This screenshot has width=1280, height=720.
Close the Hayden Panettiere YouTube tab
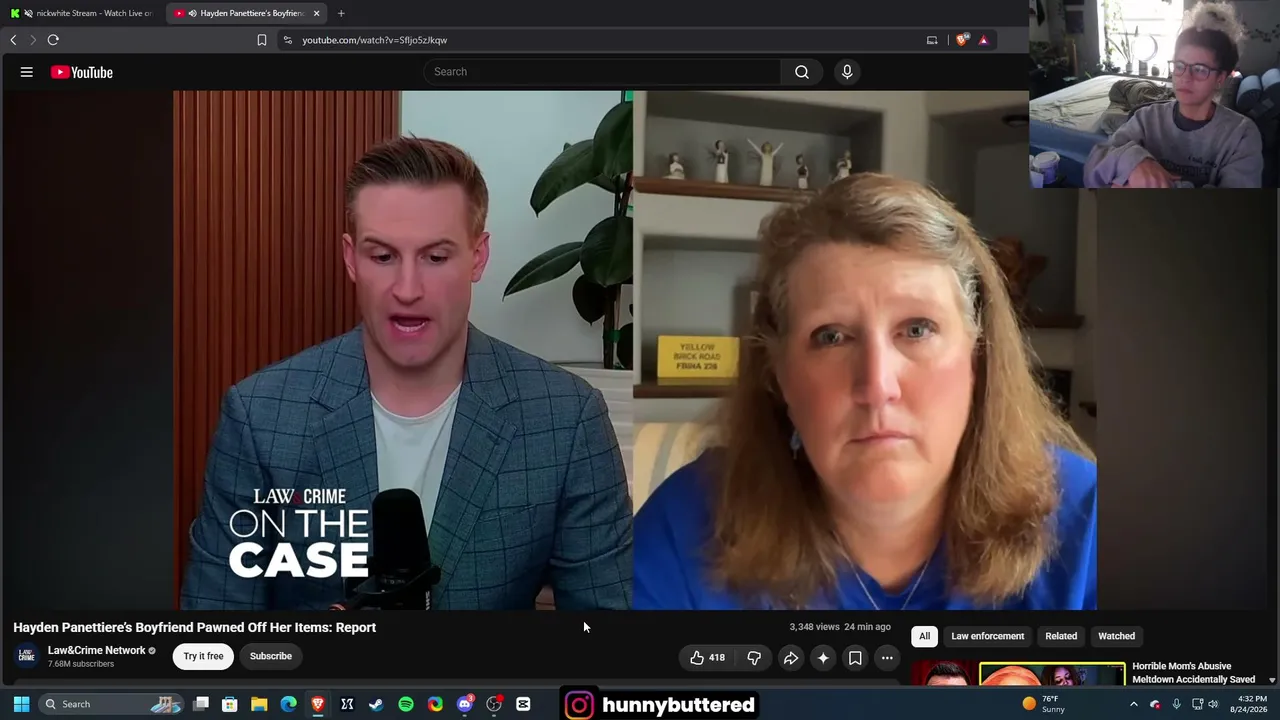pos(316,13)
